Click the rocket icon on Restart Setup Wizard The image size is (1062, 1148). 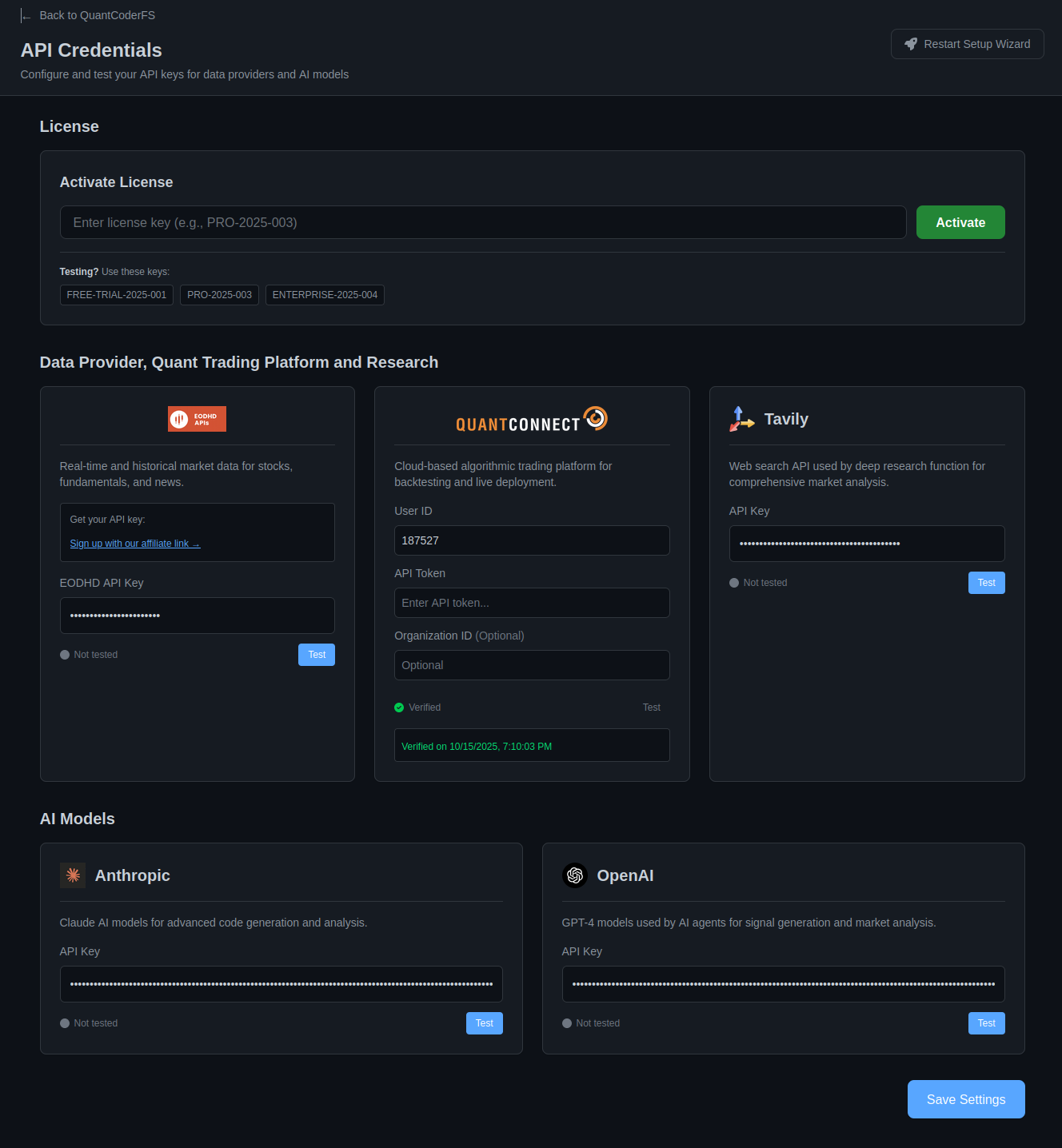(911, 44)
